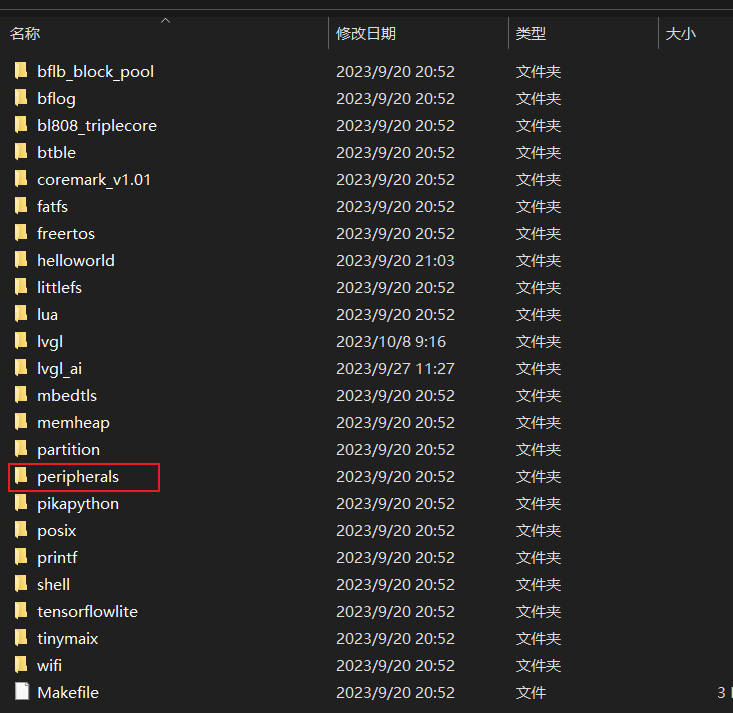Image resolution: width=733 pixels, height=713 pixels.
Task: Click the tensorflowlite folder icon
Action: 21,612
